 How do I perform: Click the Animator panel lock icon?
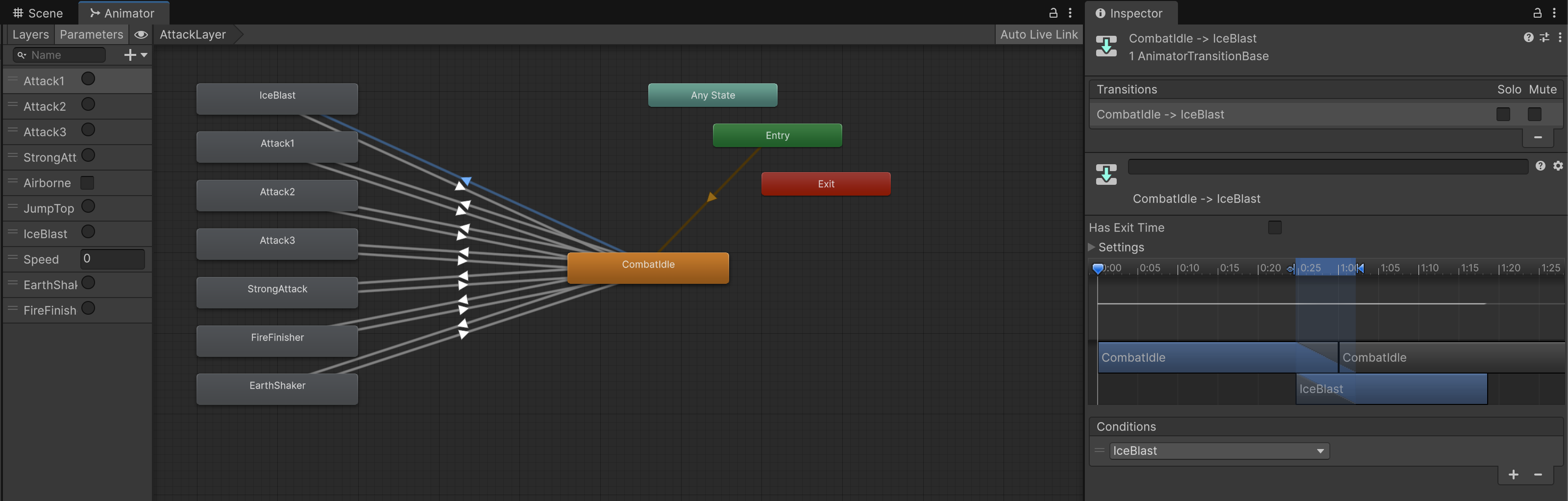point(1053,13)
